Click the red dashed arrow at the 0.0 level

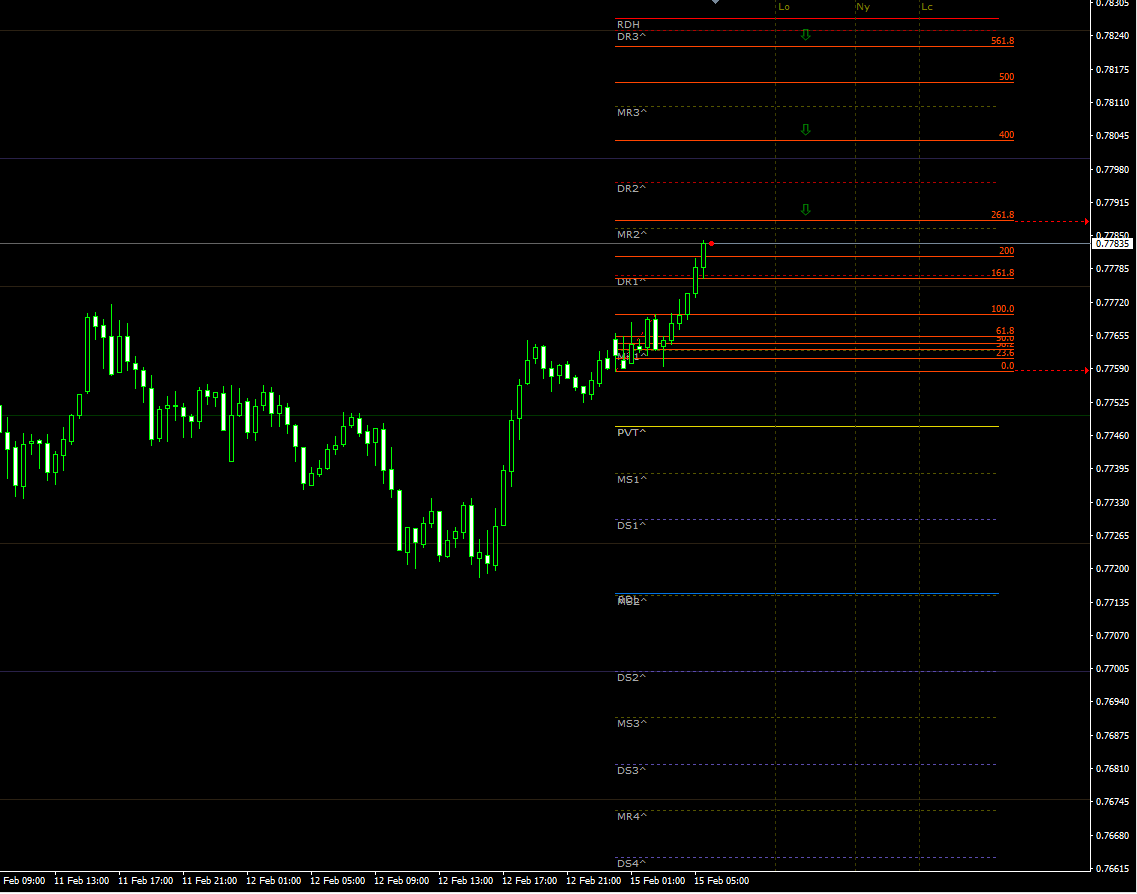pos(1085,369)
